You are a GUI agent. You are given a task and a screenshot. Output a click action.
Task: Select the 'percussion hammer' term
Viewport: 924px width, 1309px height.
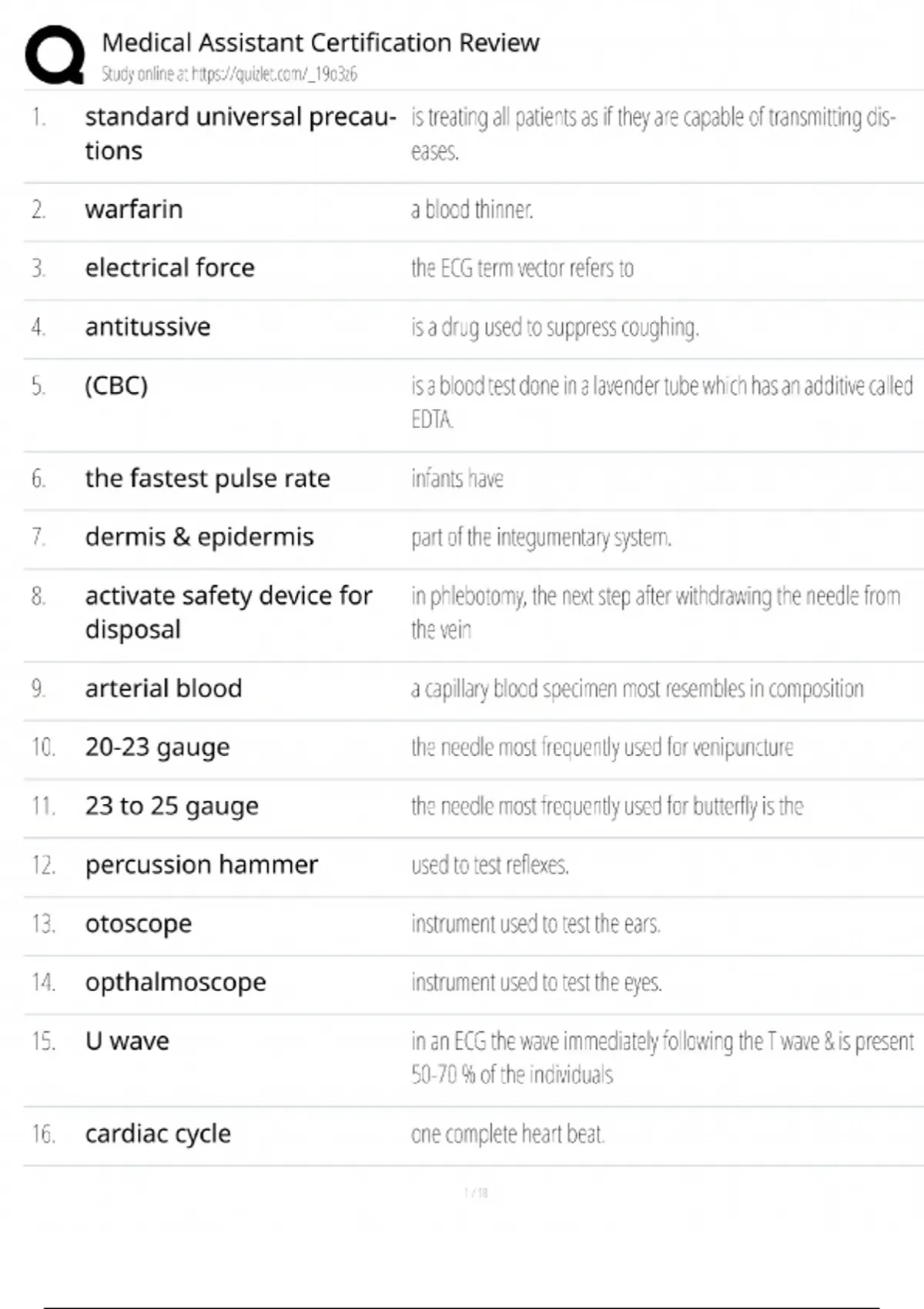tap(201, 865)
